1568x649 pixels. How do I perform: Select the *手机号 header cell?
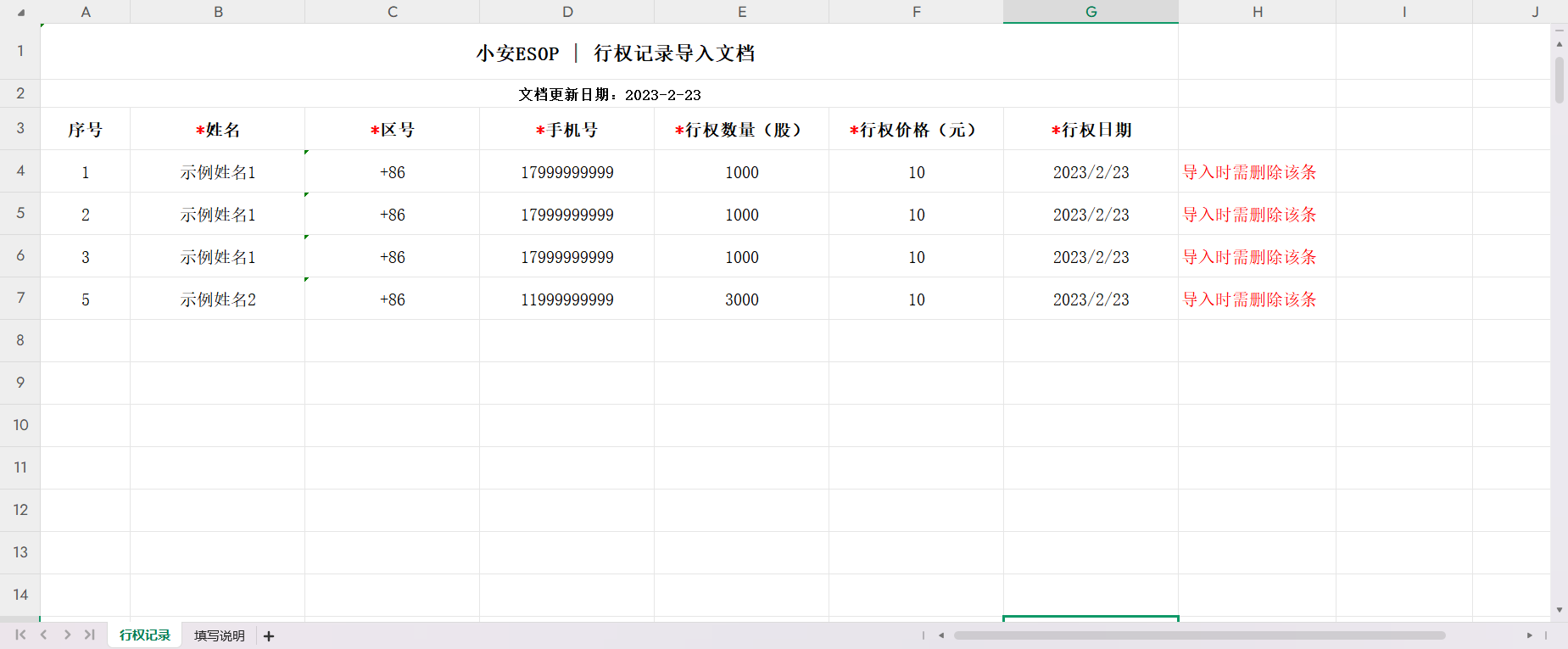[567, 129]
